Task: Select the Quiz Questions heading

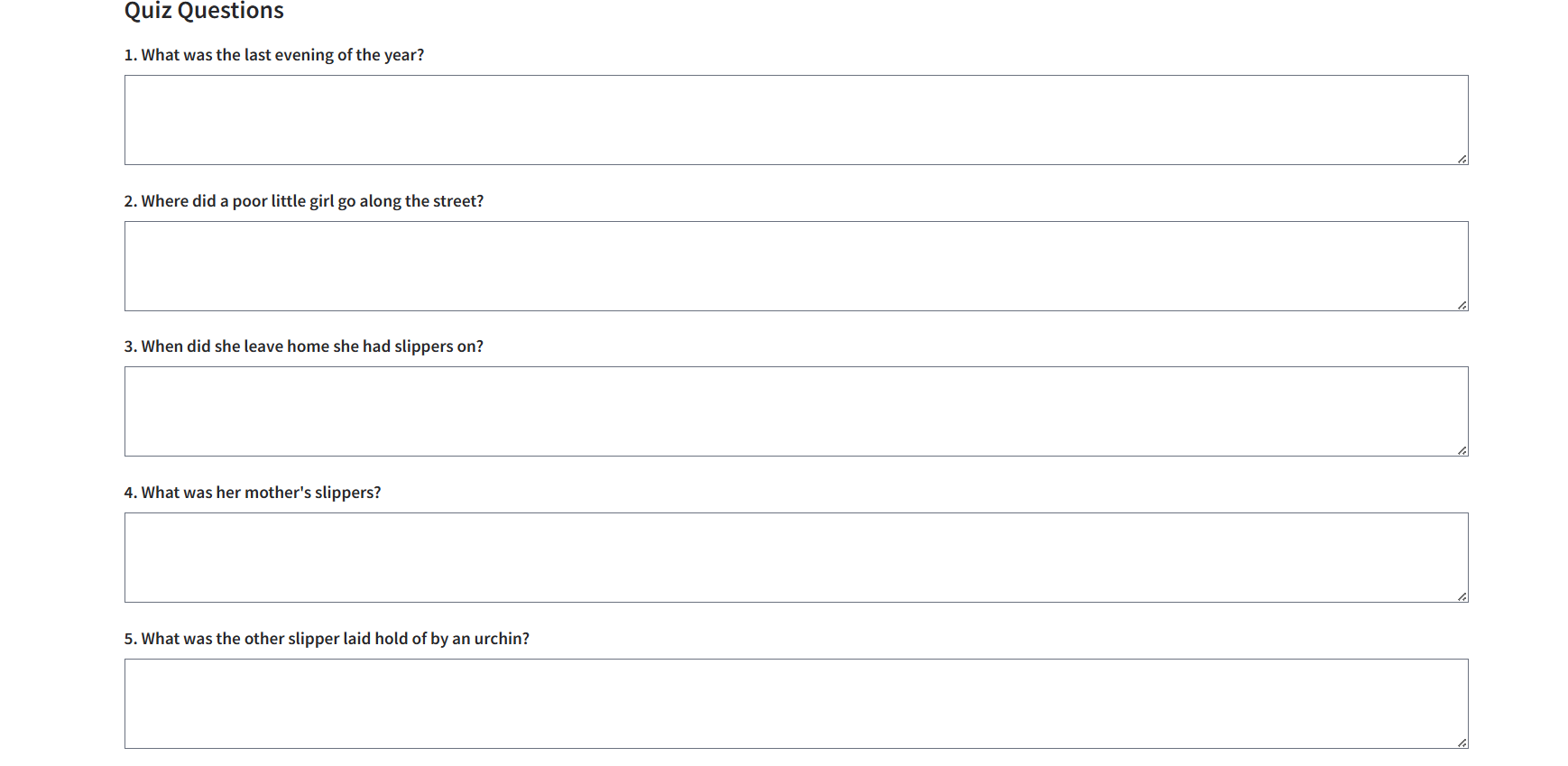Action: [x=204, y=12]
